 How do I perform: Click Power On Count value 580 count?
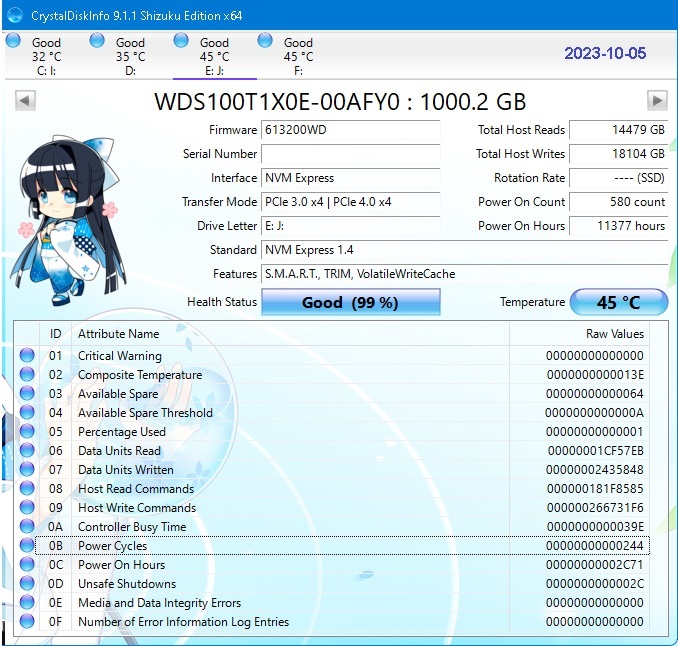coord(619,202)
